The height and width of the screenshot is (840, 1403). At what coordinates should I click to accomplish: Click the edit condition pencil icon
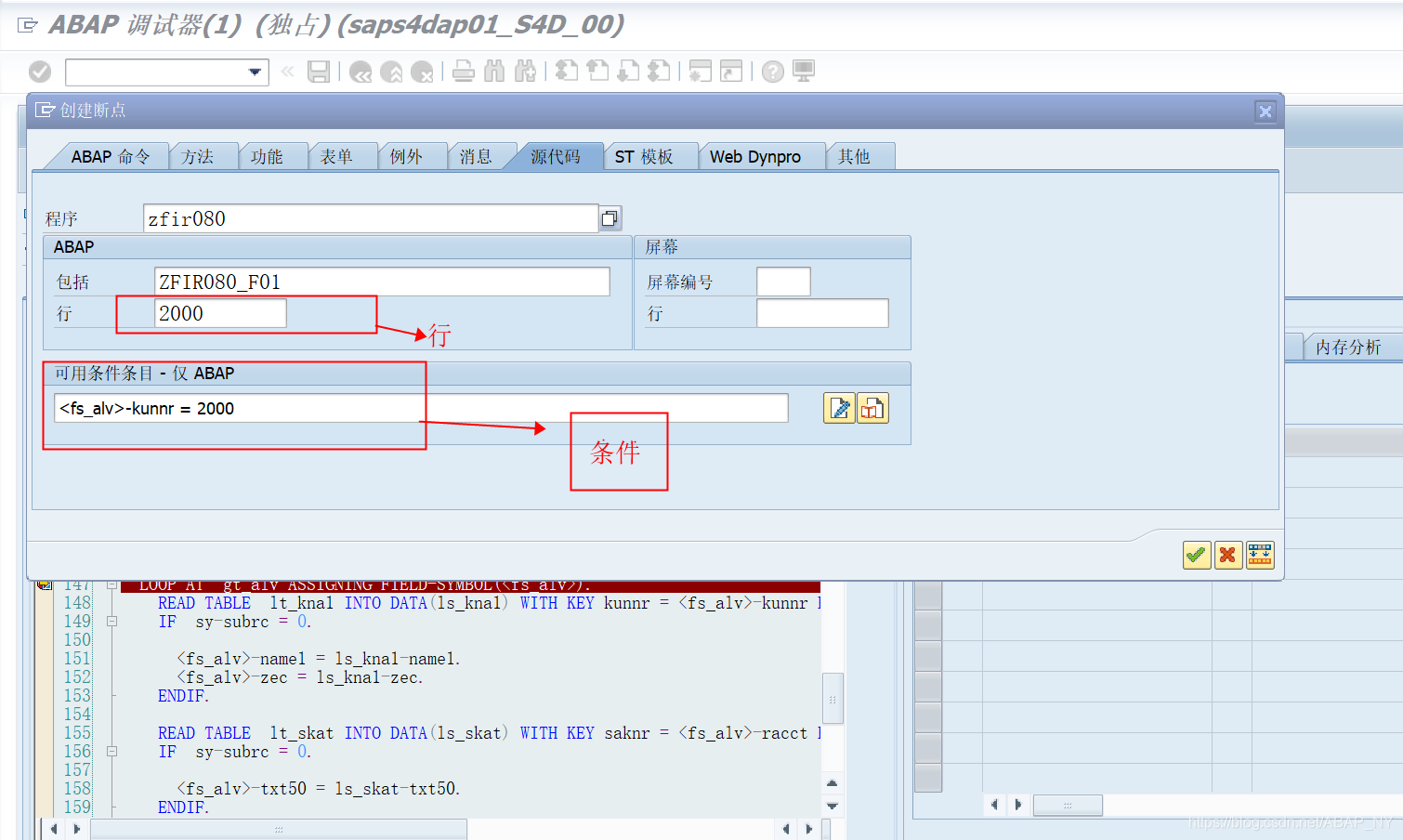839,408
